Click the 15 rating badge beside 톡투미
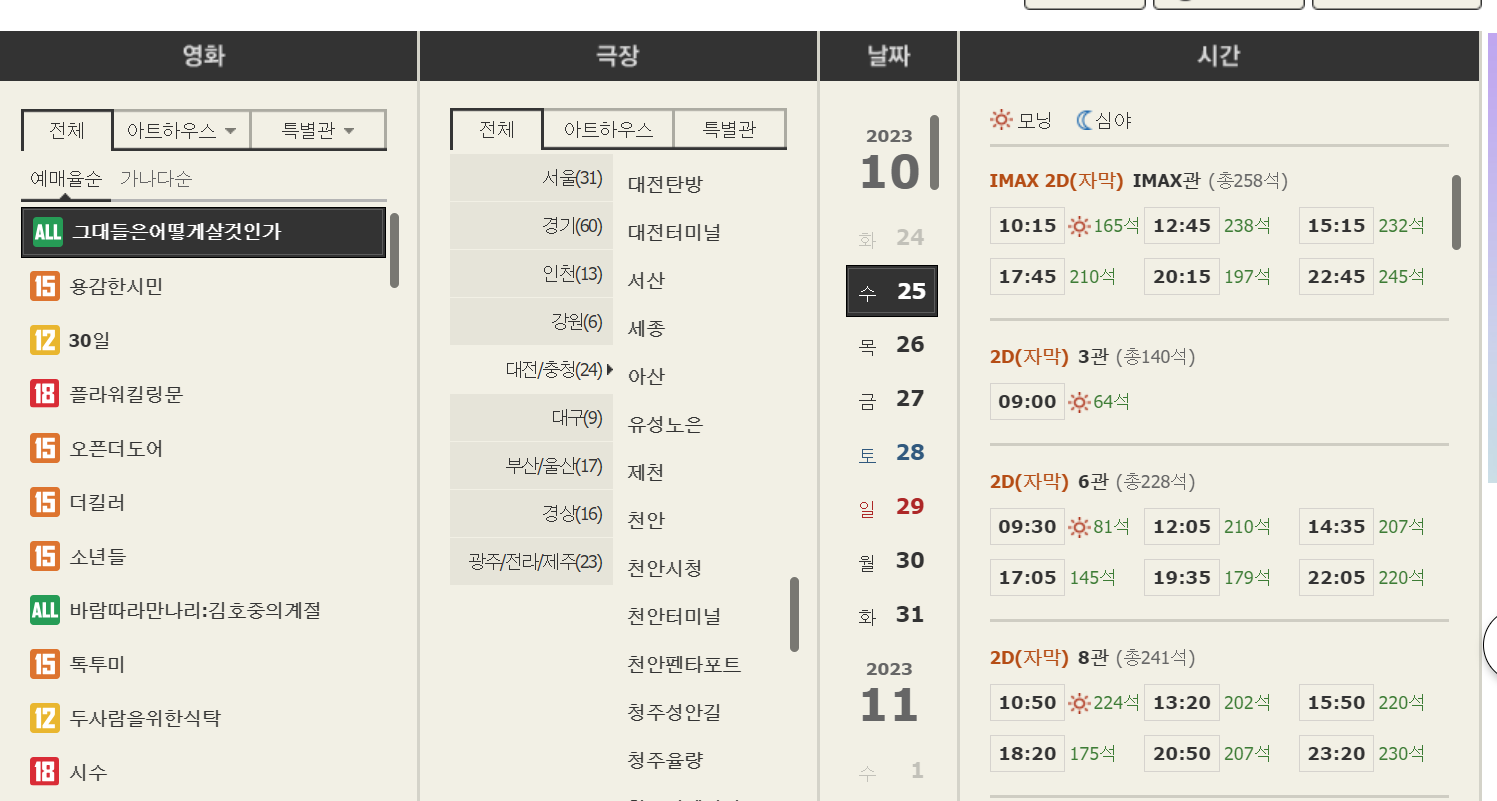The image size is (1497, 801). tap(45, 664)
